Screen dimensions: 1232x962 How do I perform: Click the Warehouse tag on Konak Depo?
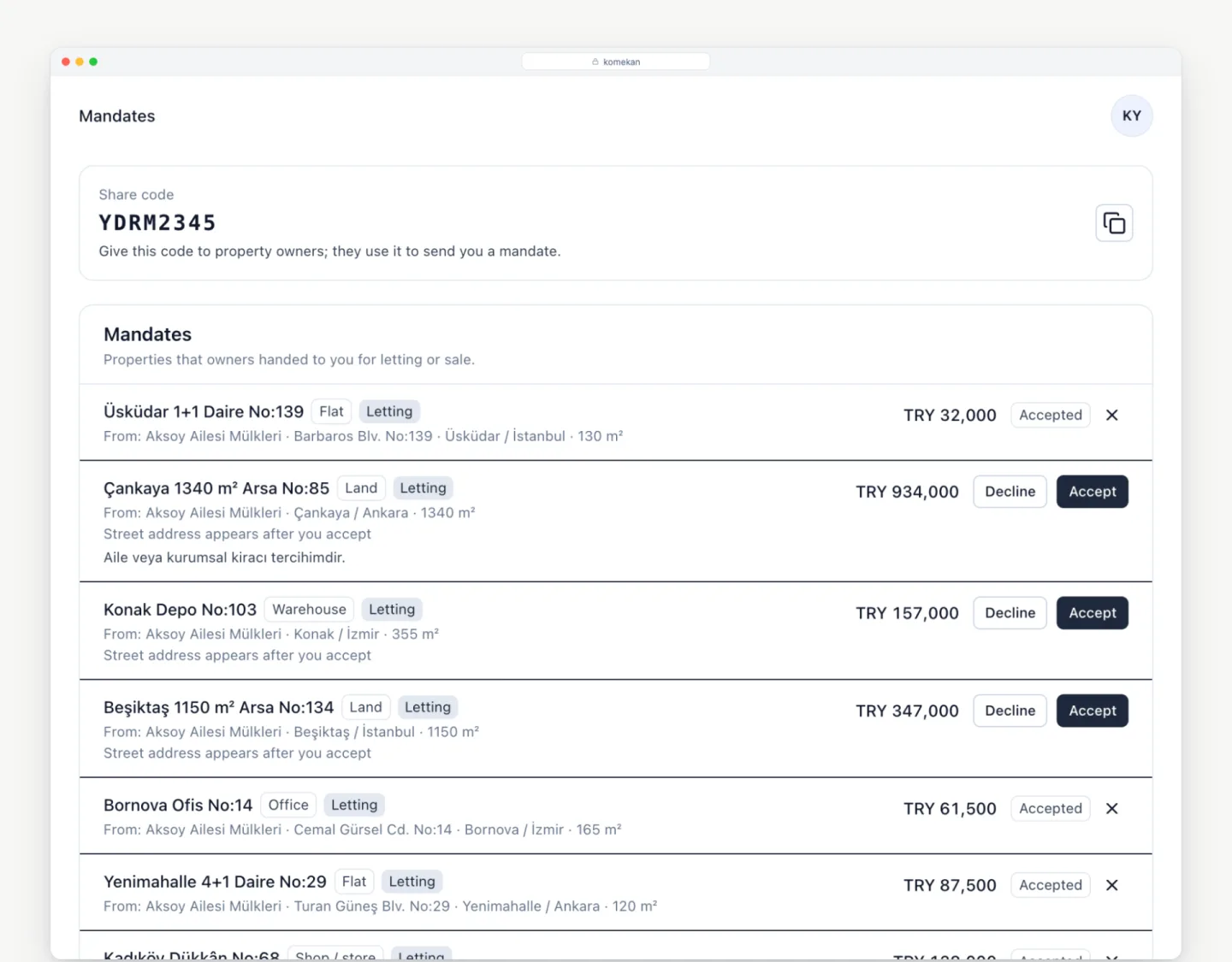click(x=309, y=610)
